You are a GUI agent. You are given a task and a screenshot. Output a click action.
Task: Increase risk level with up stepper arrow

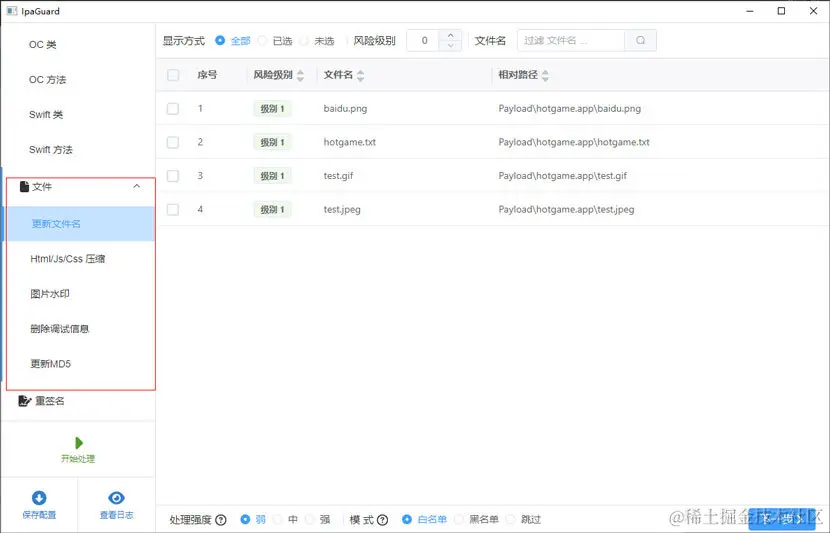(450, 35)
